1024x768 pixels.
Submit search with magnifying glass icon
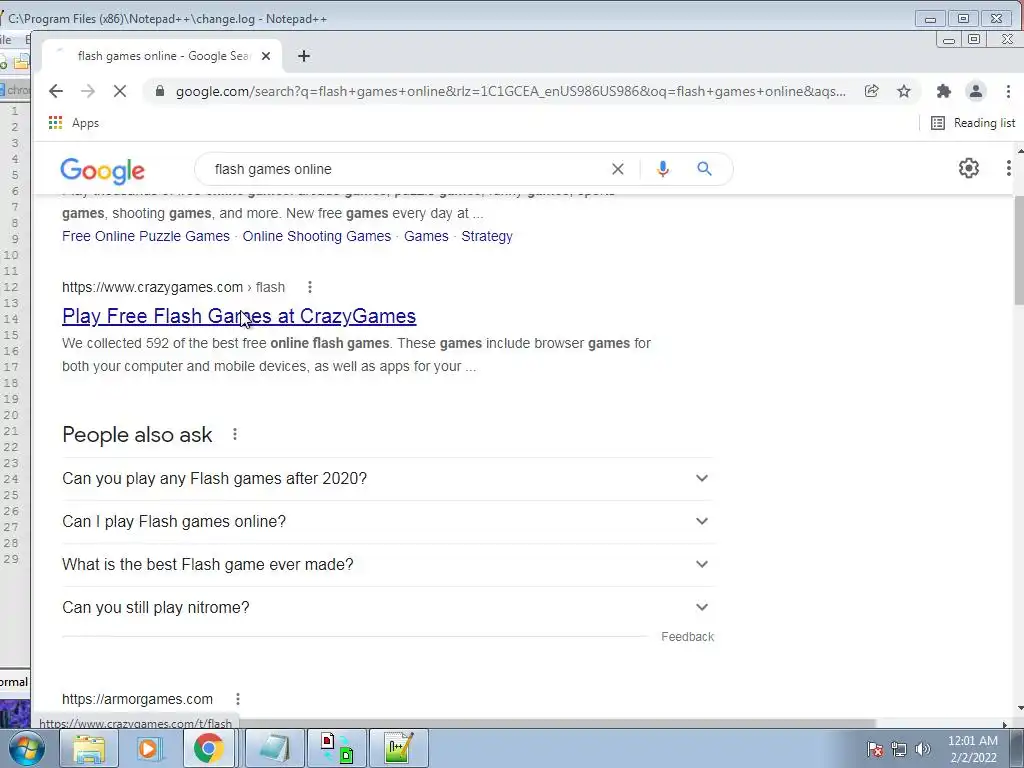[x=704, y=169]
